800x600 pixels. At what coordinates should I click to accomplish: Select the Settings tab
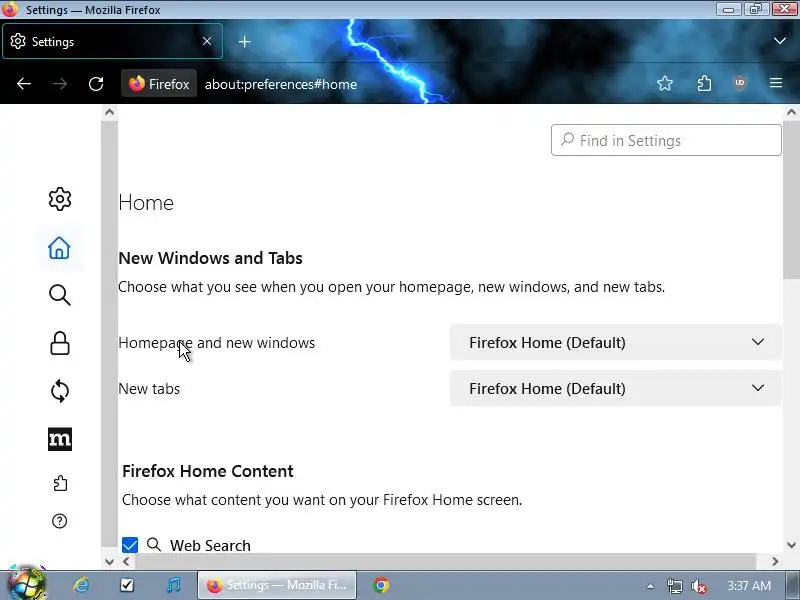tap(112, 41)
